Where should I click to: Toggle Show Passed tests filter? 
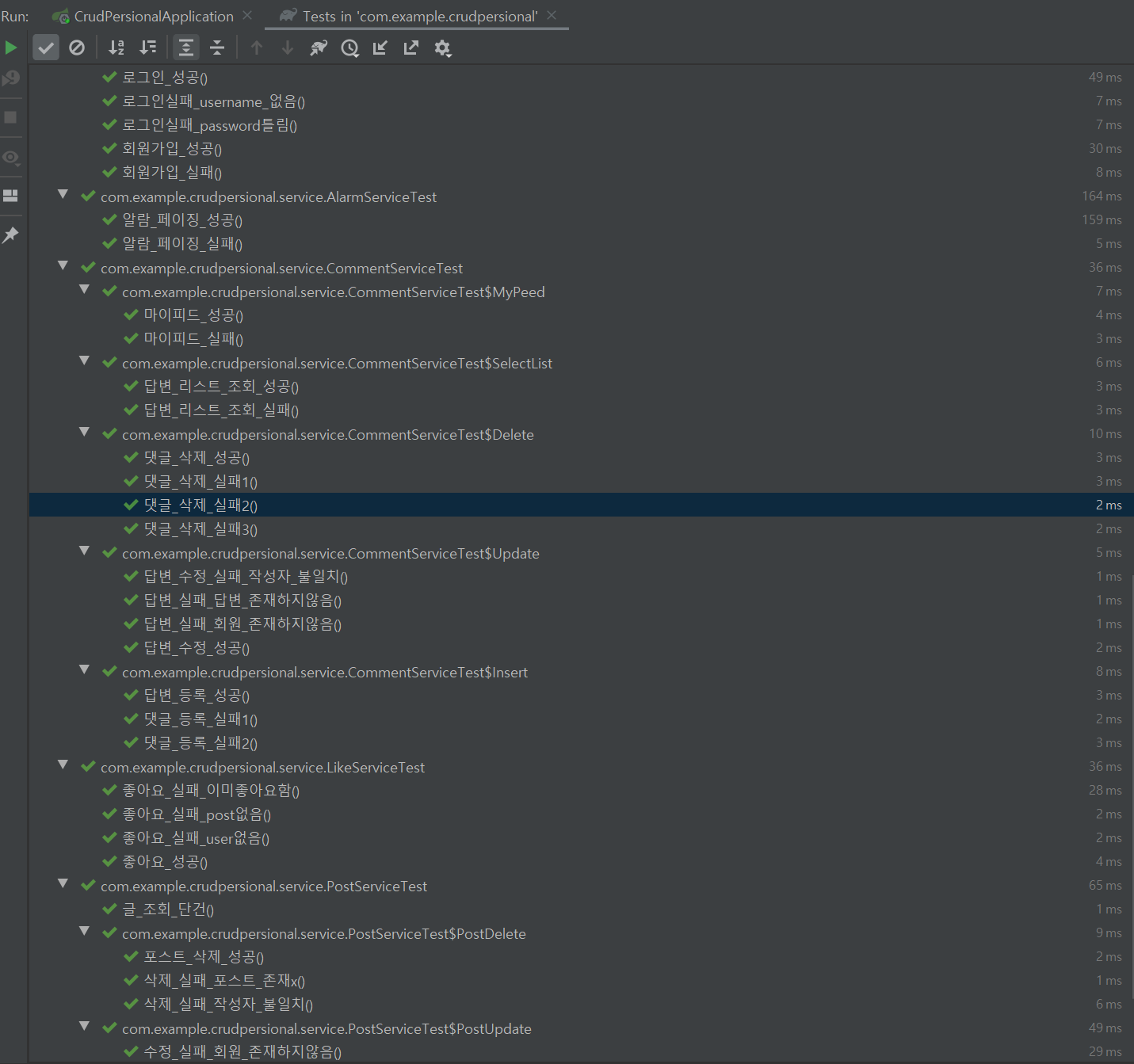pyautogui.click(x=45, y=47)
